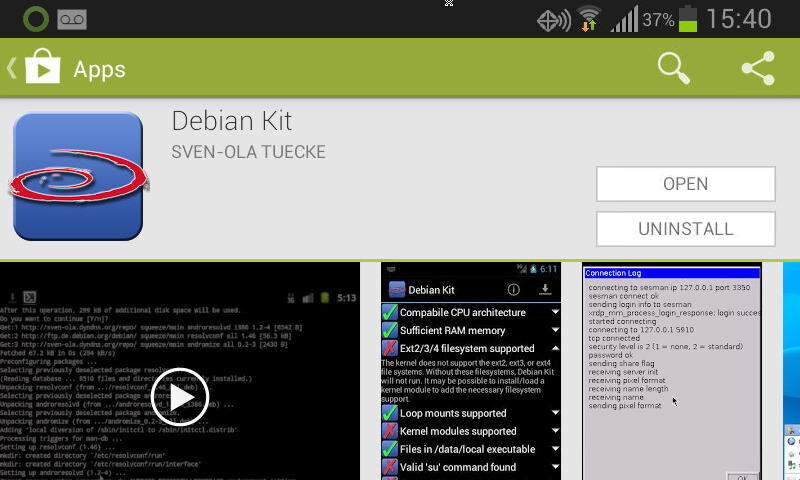
Task: Uninstall the Debian Kit app
Action: [x=686, y=229]
